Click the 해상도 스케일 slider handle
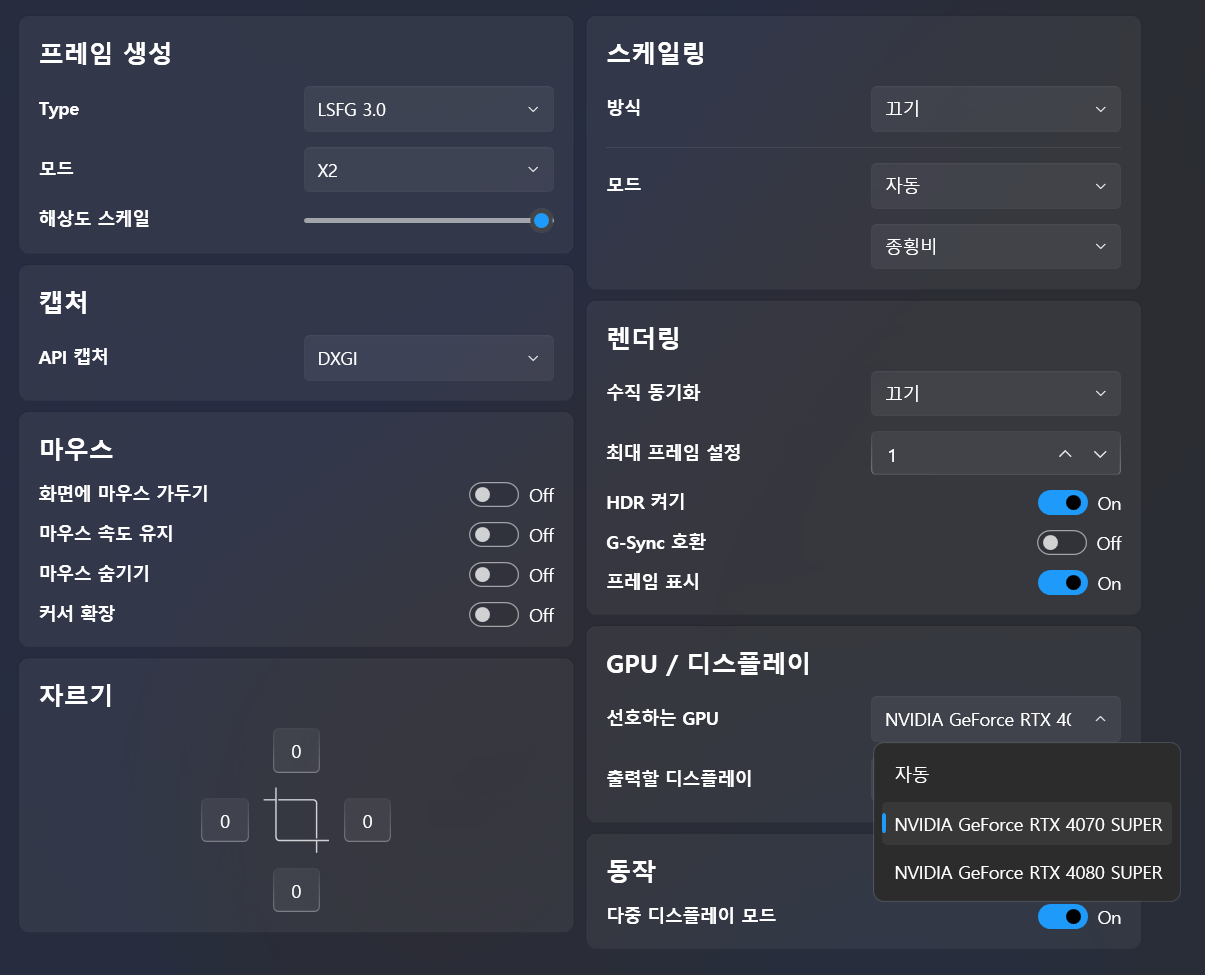 pos(541,220)
